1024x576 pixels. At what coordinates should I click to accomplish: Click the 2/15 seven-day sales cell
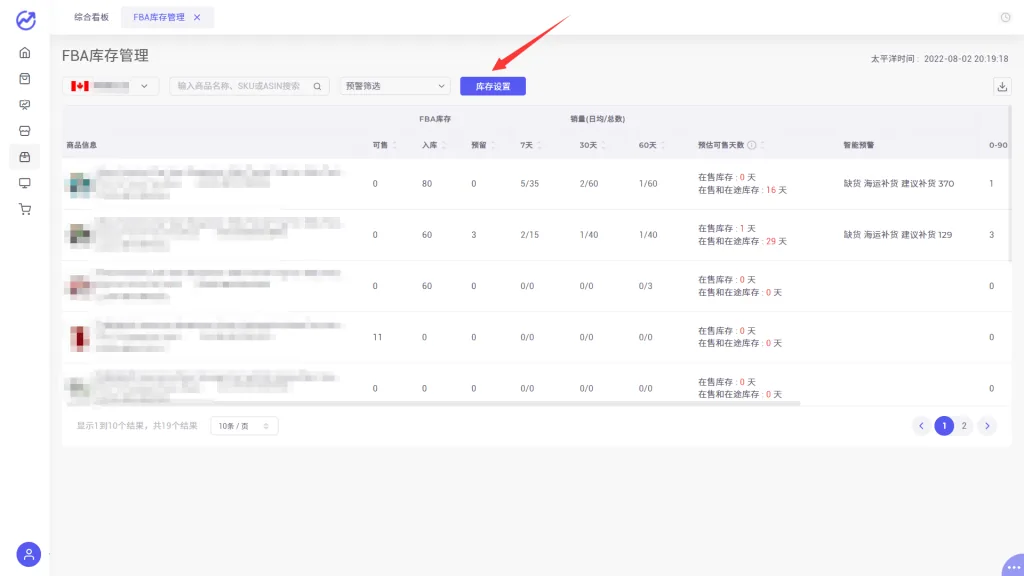pos(530,234)
